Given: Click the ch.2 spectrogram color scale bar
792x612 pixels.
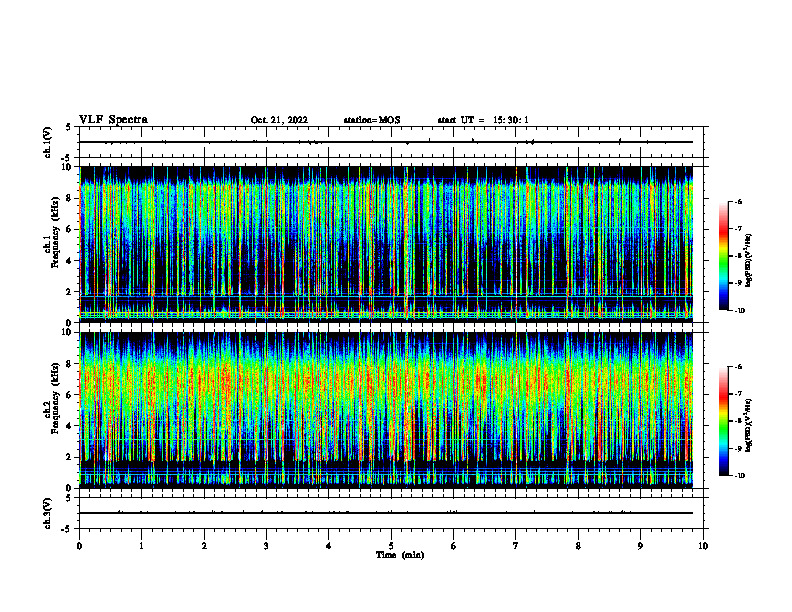Looking at the screenshot, I should click(x=724, y=421).
